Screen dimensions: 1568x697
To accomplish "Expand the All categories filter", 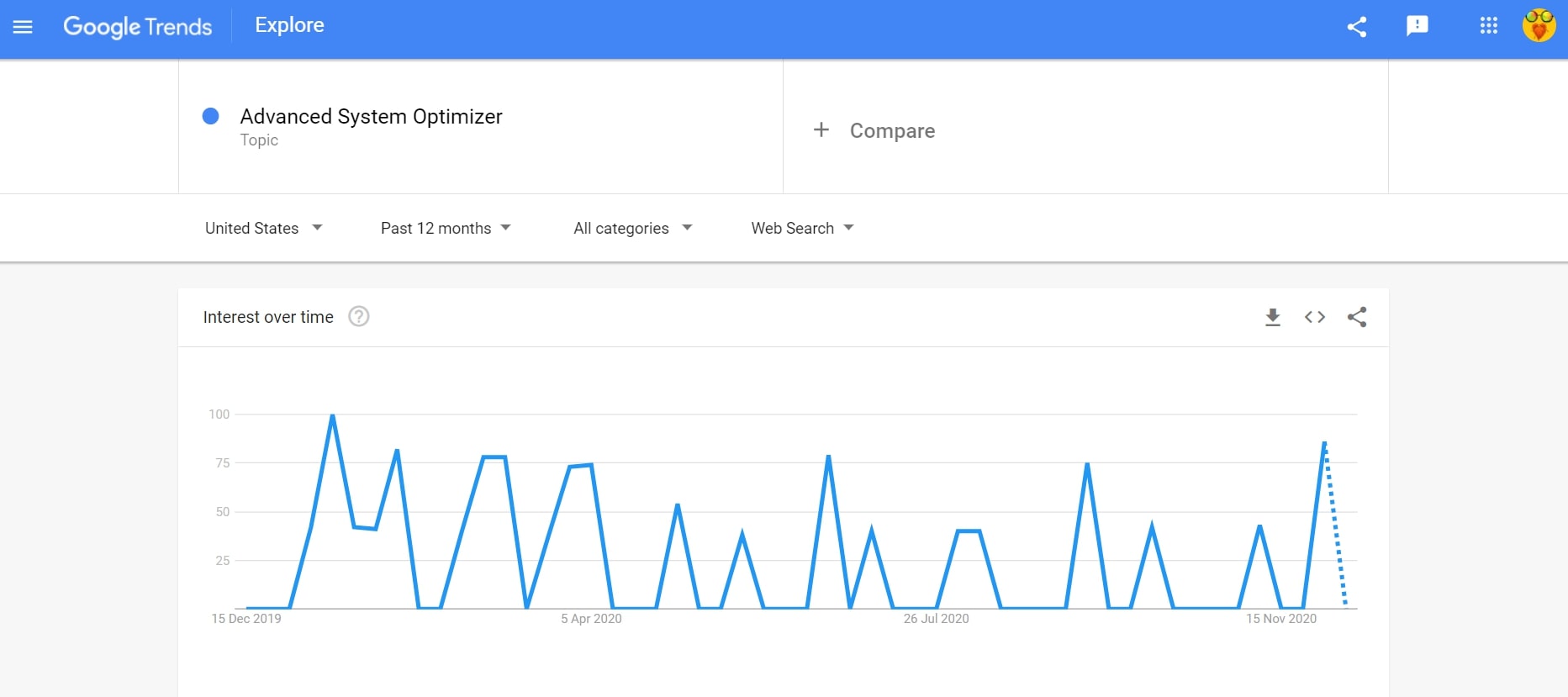I will pos(632,228).
